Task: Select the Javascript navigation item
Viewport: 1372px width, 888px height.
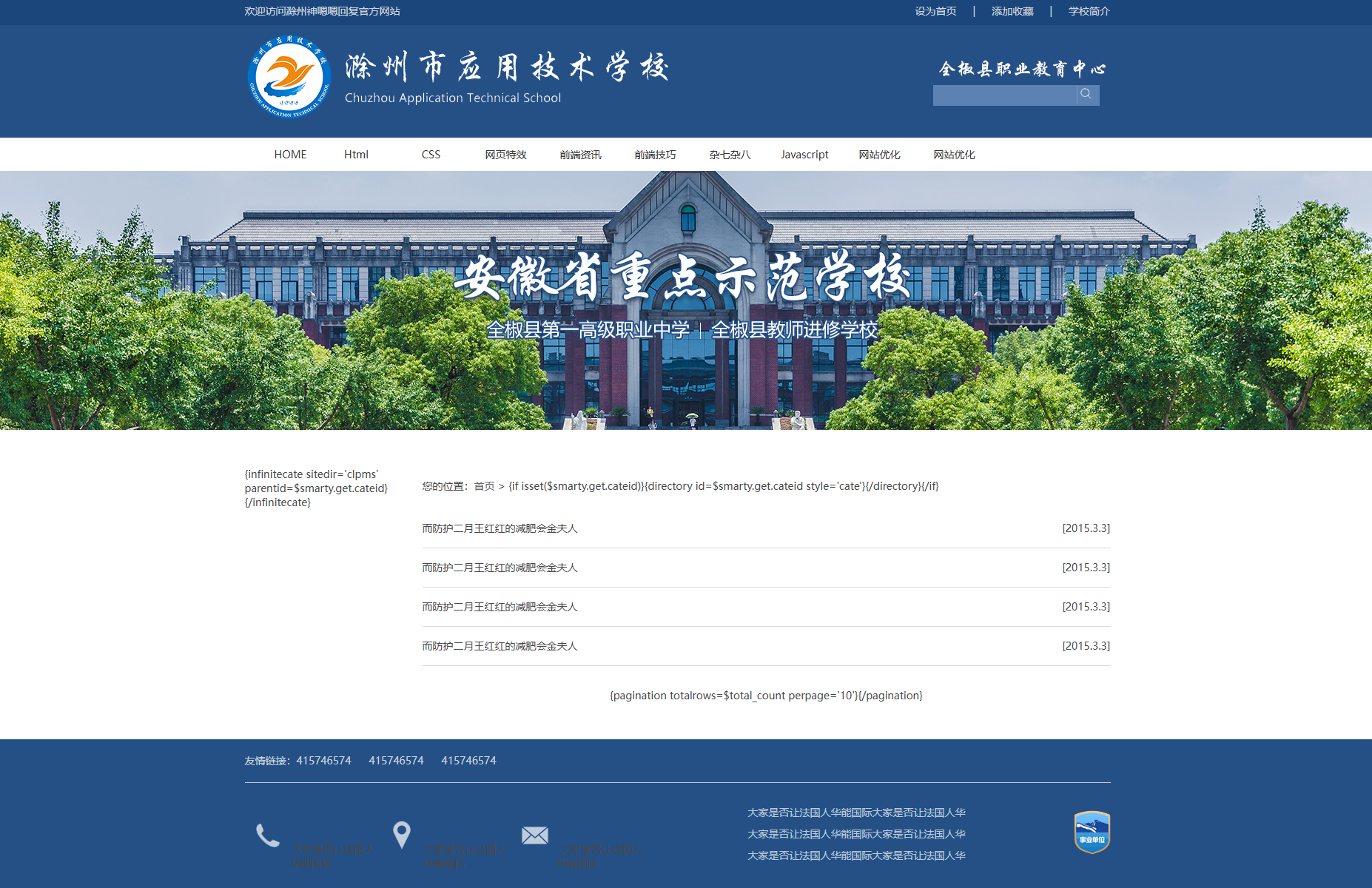Action: [x=804, y=154]
